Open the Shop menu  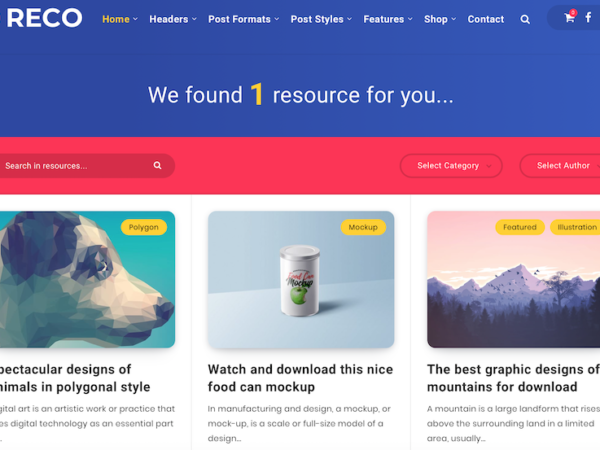click(440, 19)
